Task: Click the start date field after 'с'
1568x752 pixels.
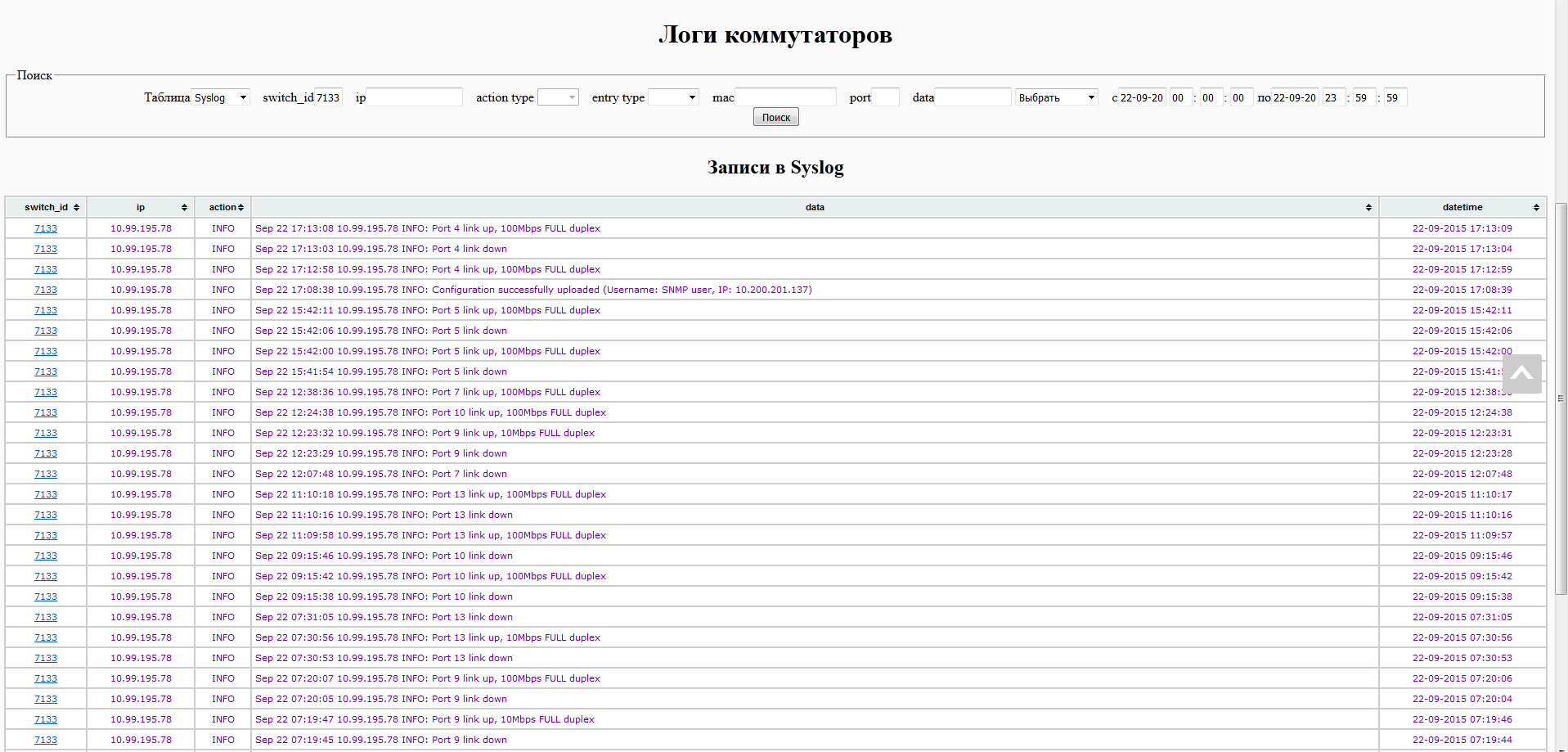Action: (1142, 97)
